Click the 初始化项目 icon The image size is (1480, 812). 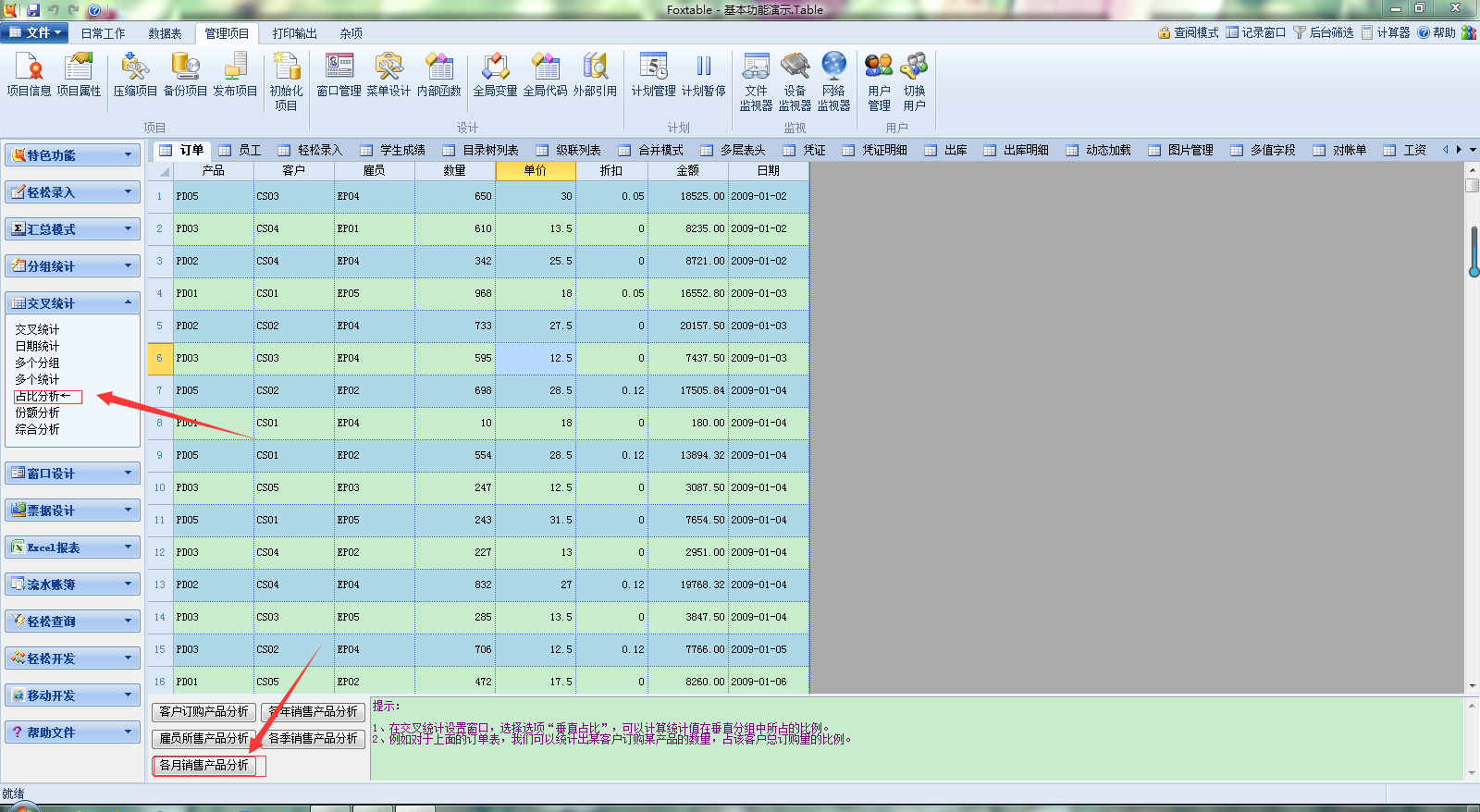286,82
